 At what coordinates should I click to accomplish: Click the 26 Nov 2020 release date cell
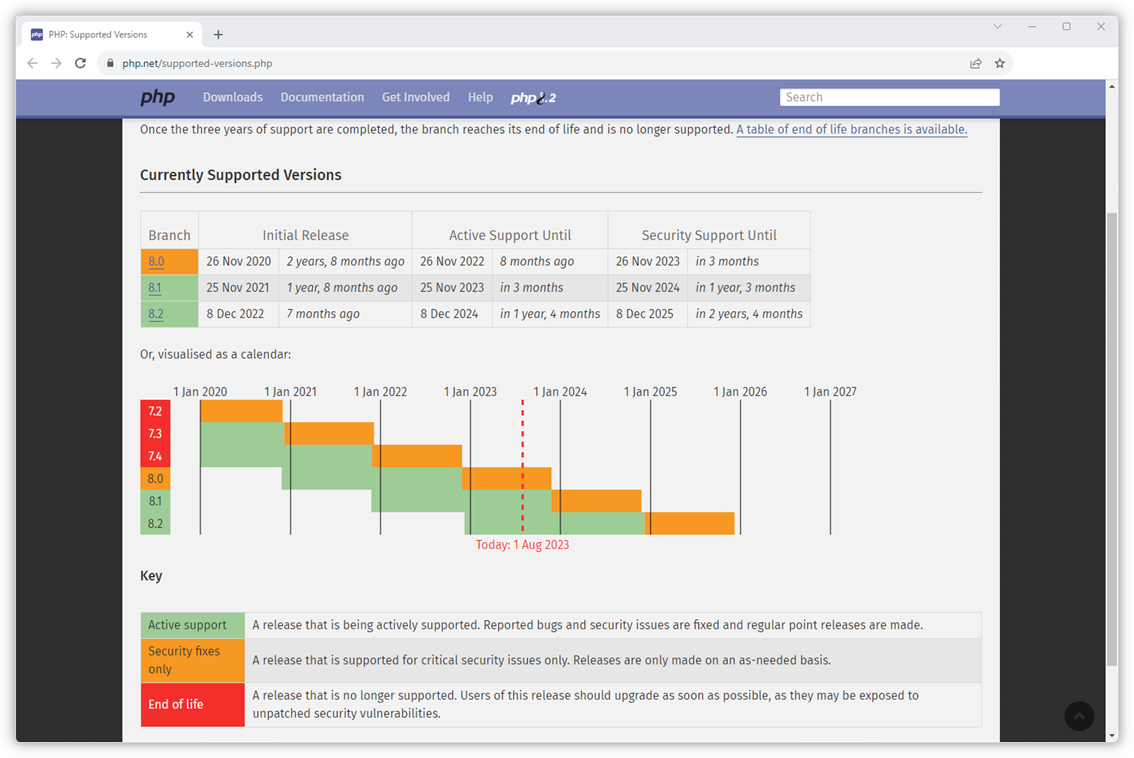[x=239, y=261]
